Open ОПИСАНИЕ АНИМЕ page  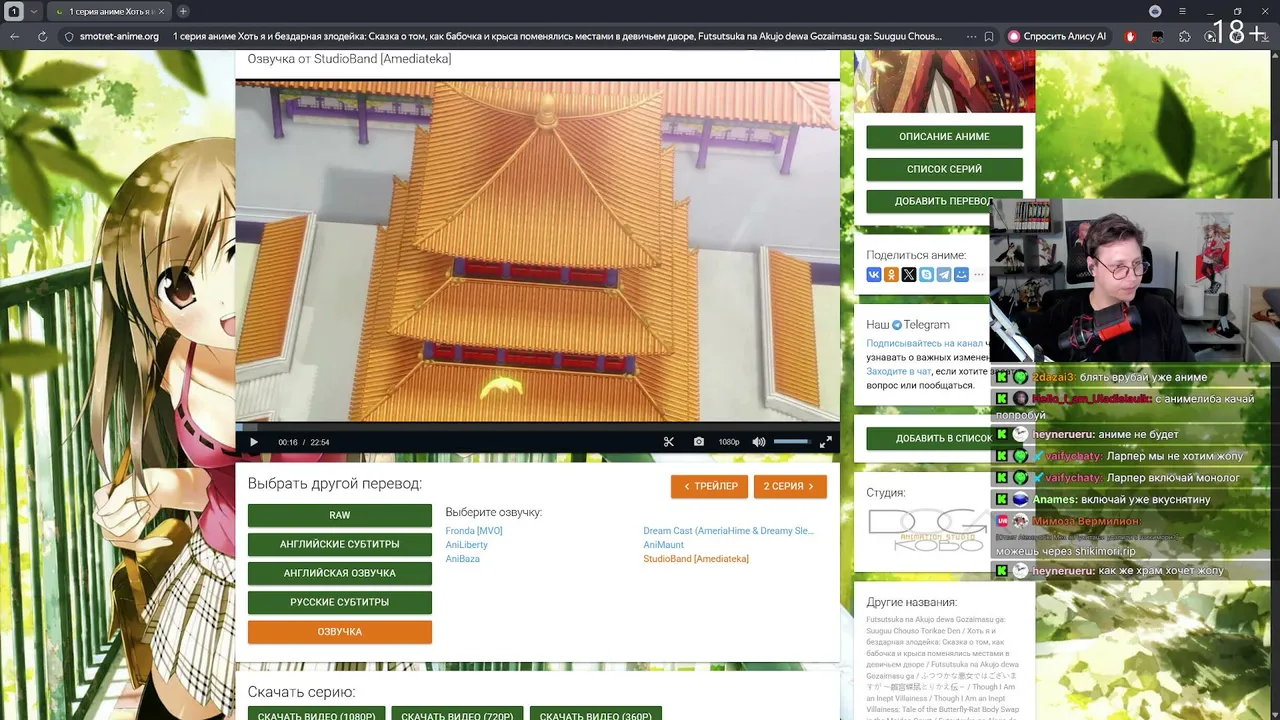pyautogui.click(x=945, y=137)
